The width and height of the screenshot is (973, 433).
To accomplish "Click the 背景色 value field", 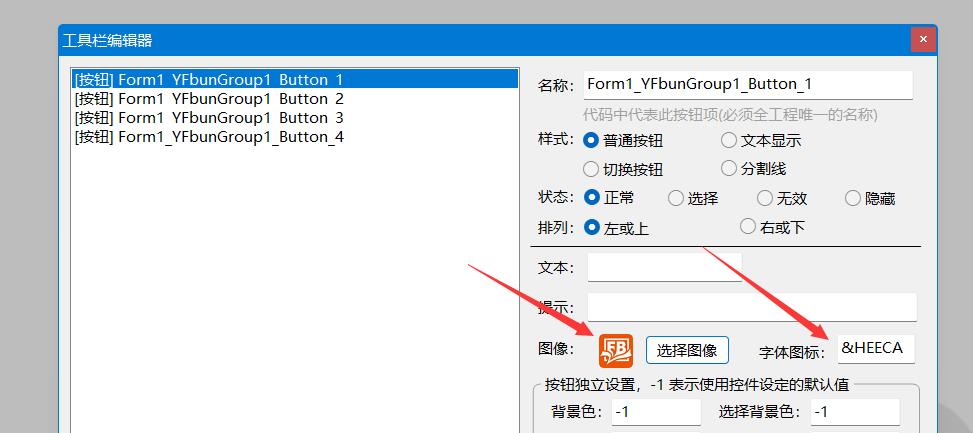I will coord(655,411).
